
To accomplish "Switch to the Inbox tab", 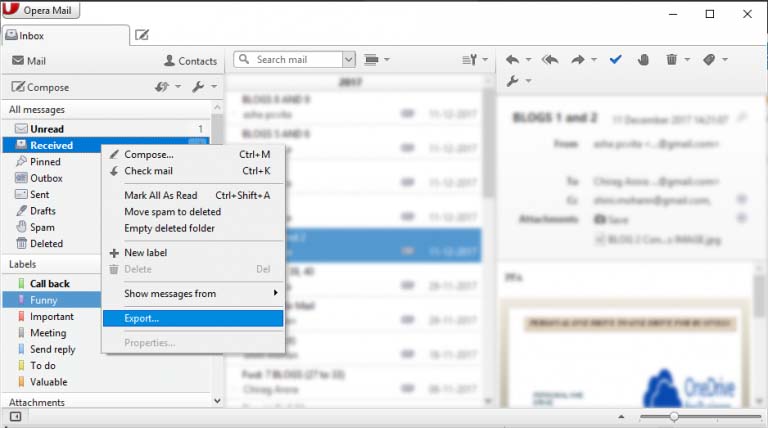I will [x=66, y=36].
